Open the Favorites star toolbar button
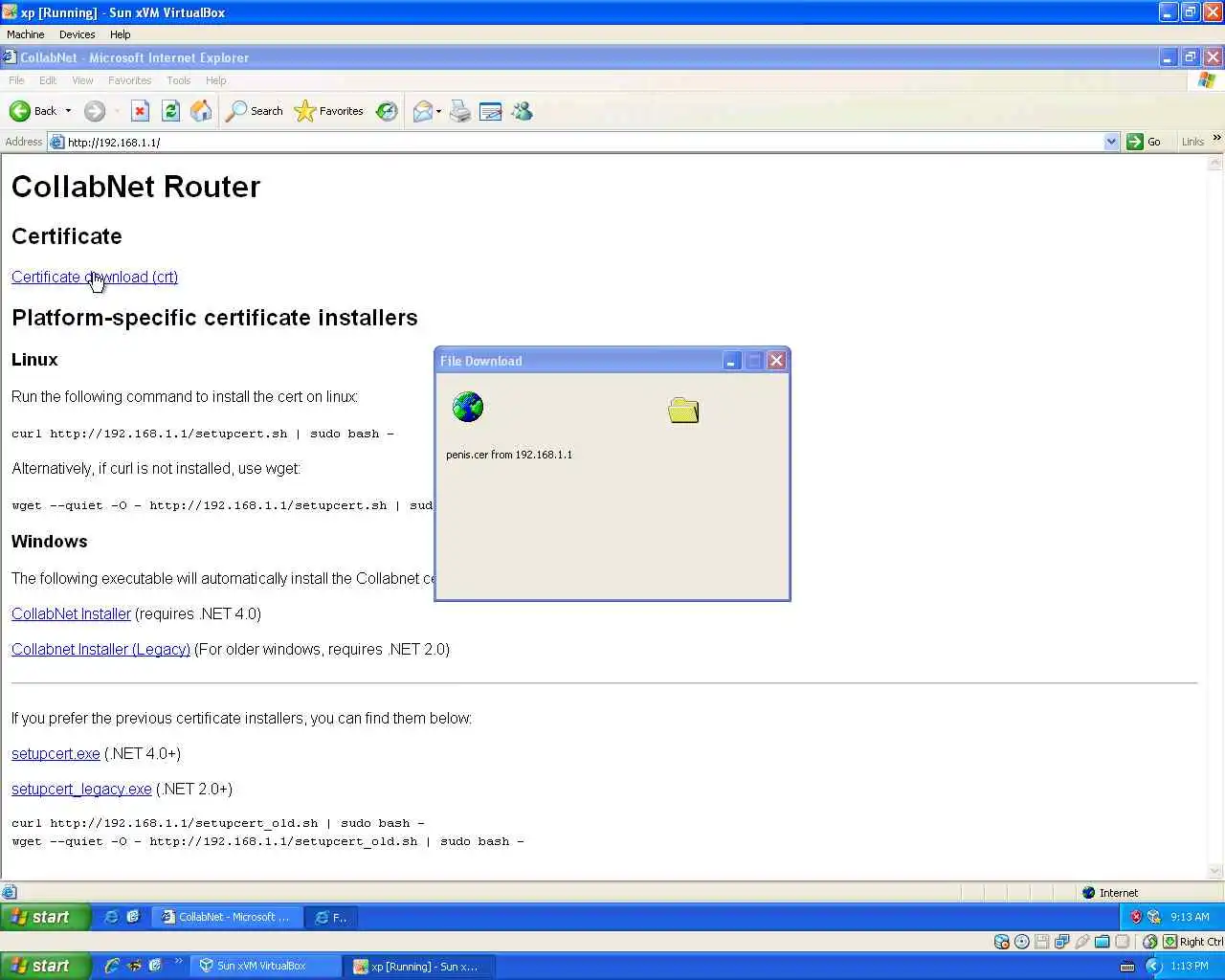The width and height of the screenshot is (1225, 980). [x=329, y=111]
